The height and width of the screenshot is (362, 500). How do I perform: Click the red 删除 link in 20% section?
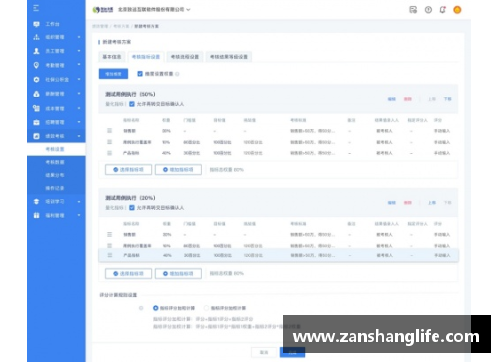point(408,203)
